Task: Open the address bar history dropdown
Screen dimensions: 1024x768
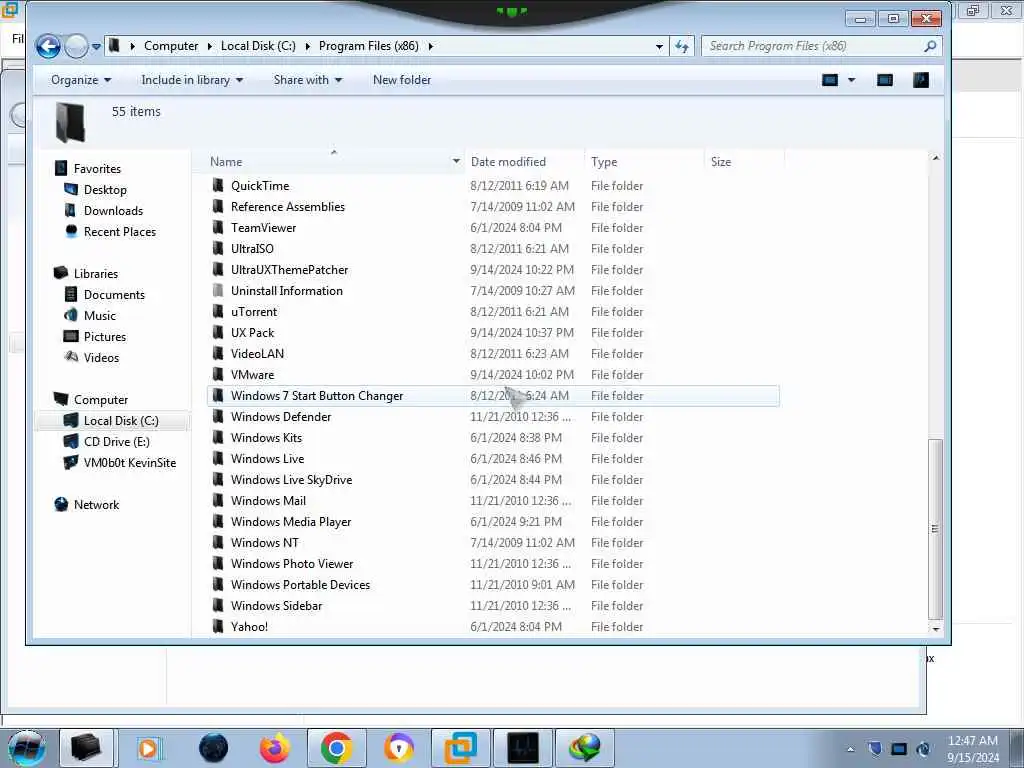Action: click(x=659, y=46)
